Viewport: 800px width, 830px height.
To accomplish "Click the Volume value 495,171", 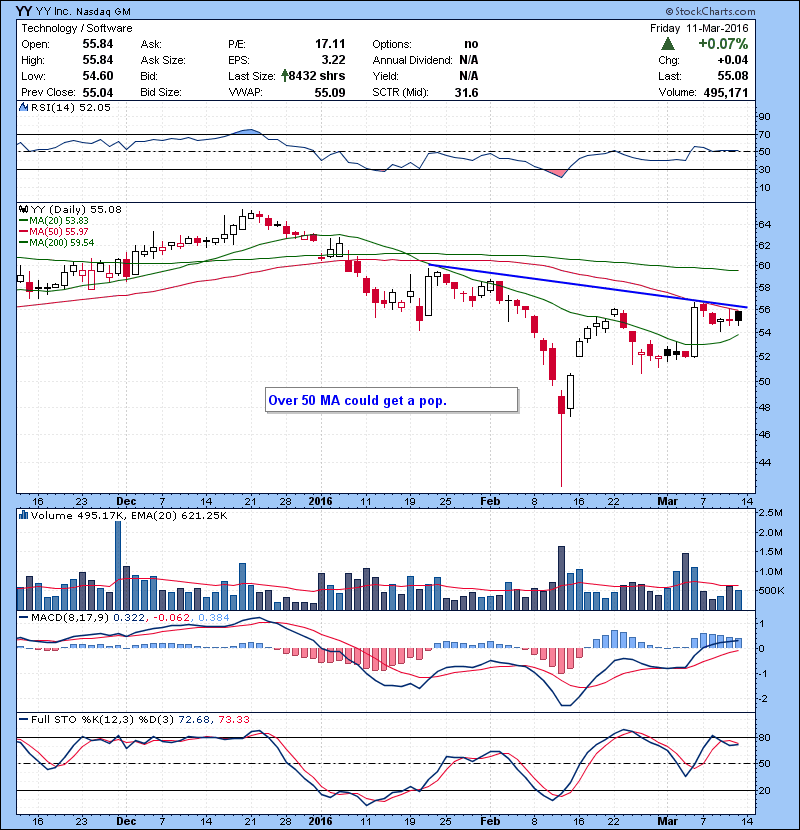I will [x=726, y=93].
